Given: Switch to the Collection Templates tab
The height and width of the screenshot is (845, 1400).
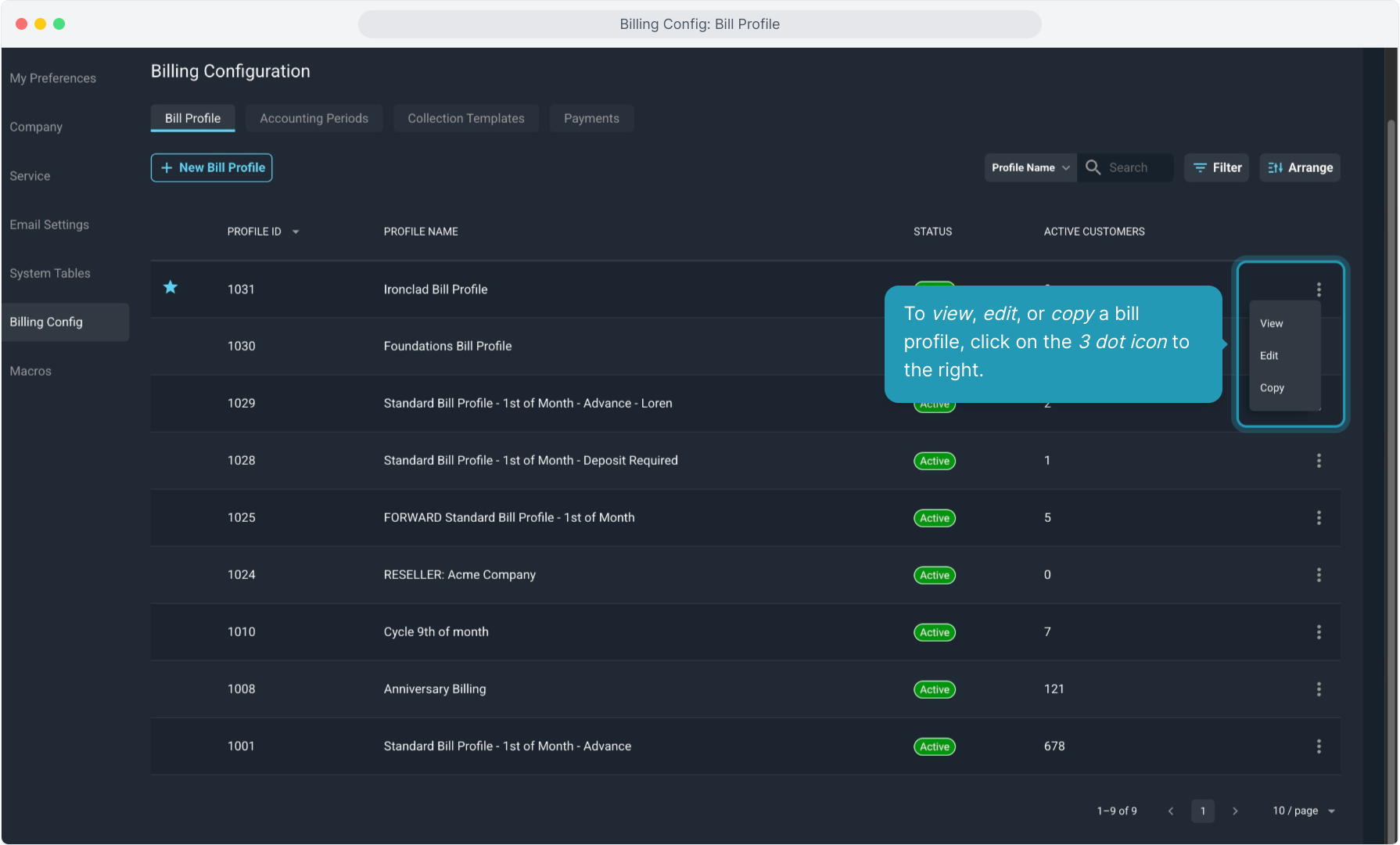Looking at the screenshot, I should (x=465, y=118).
